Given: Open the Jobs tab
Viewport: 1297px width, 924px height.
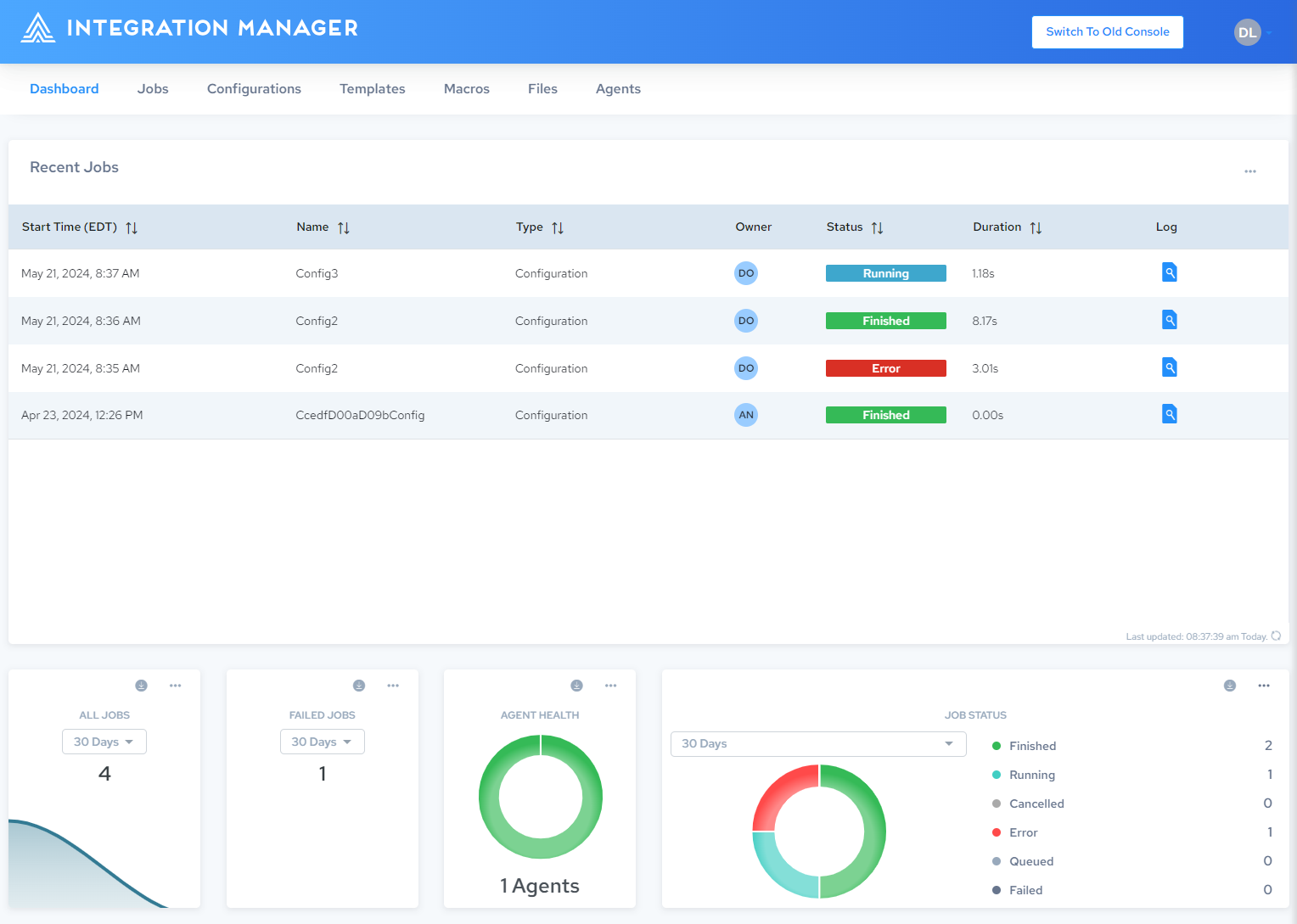Looking at the screenshot, I should (x=153, y=89).
